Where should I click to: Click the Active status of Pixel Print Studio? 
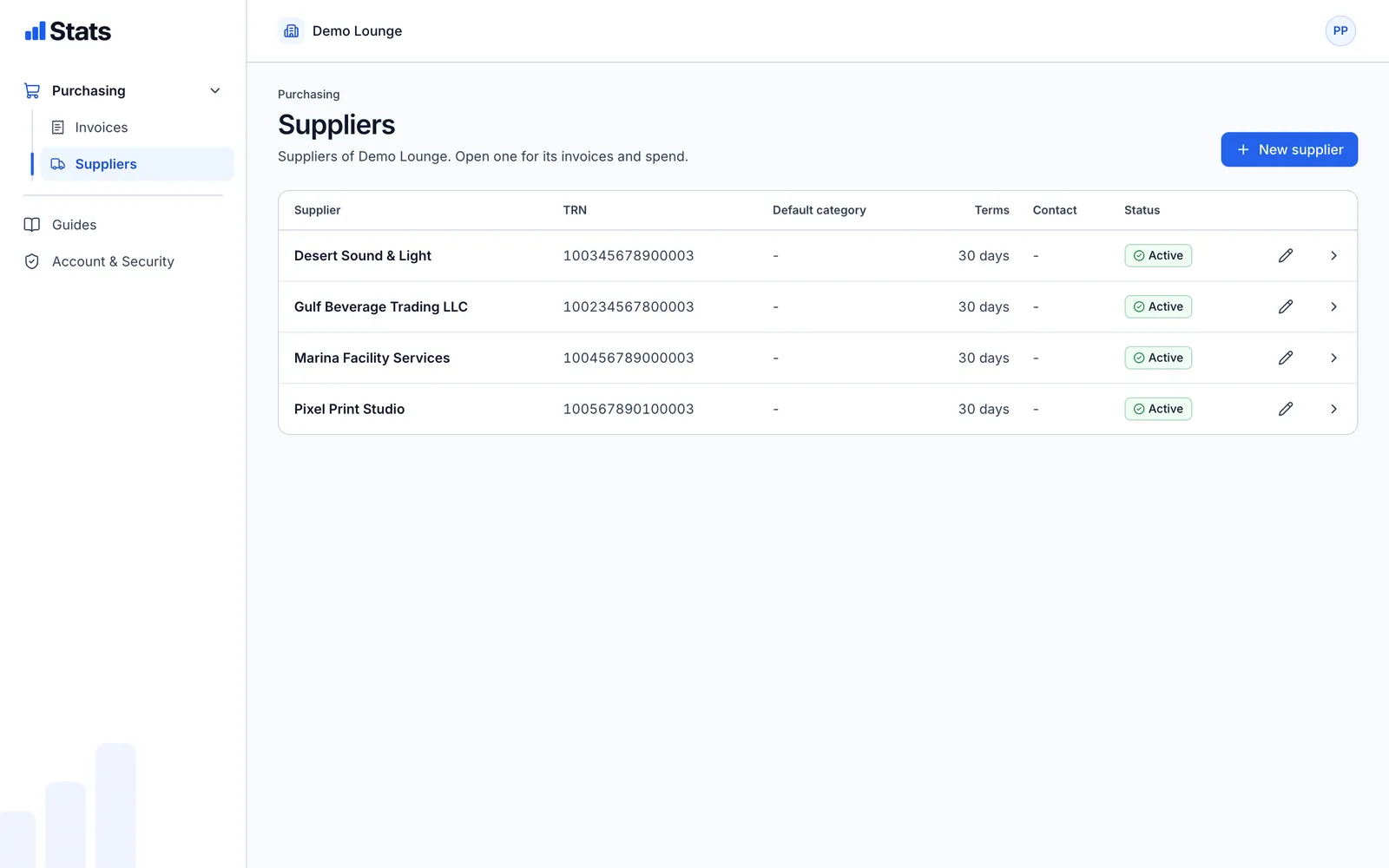pos(1158,409)
